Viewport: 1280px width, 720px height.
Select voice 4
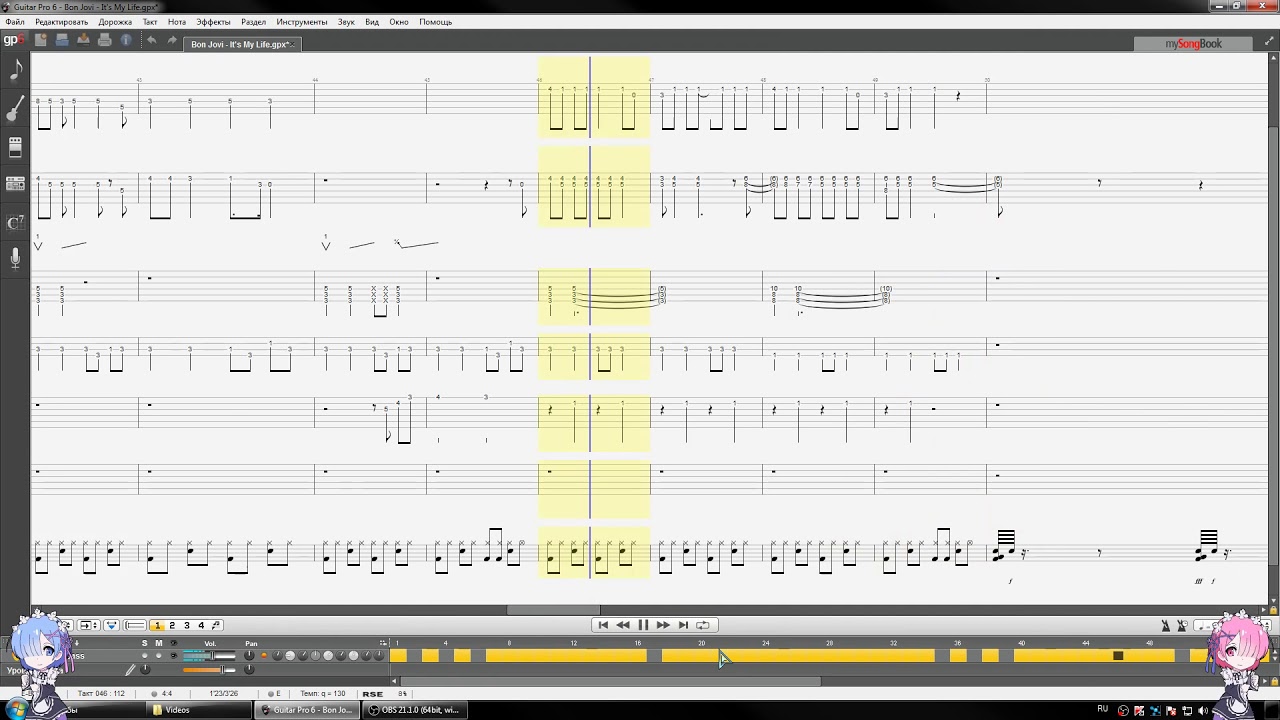tap(201, 625)
